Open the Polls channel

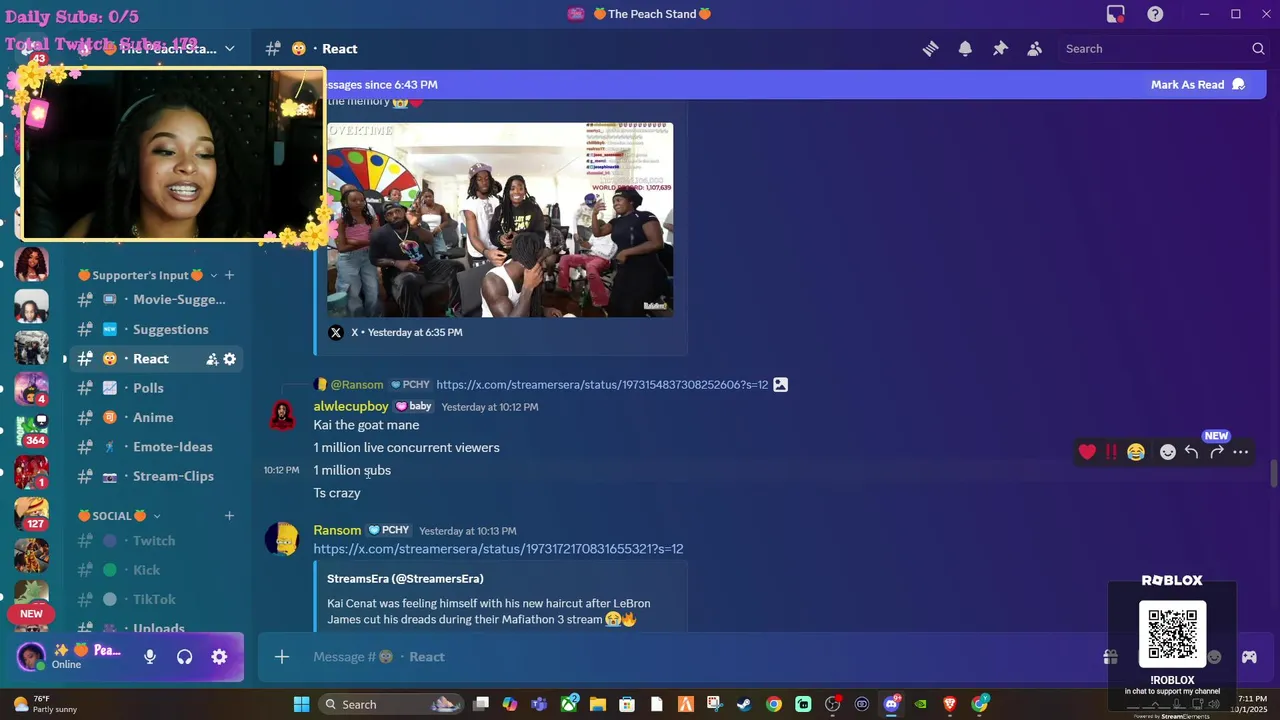pyautogui.click(x=156, y=388)
